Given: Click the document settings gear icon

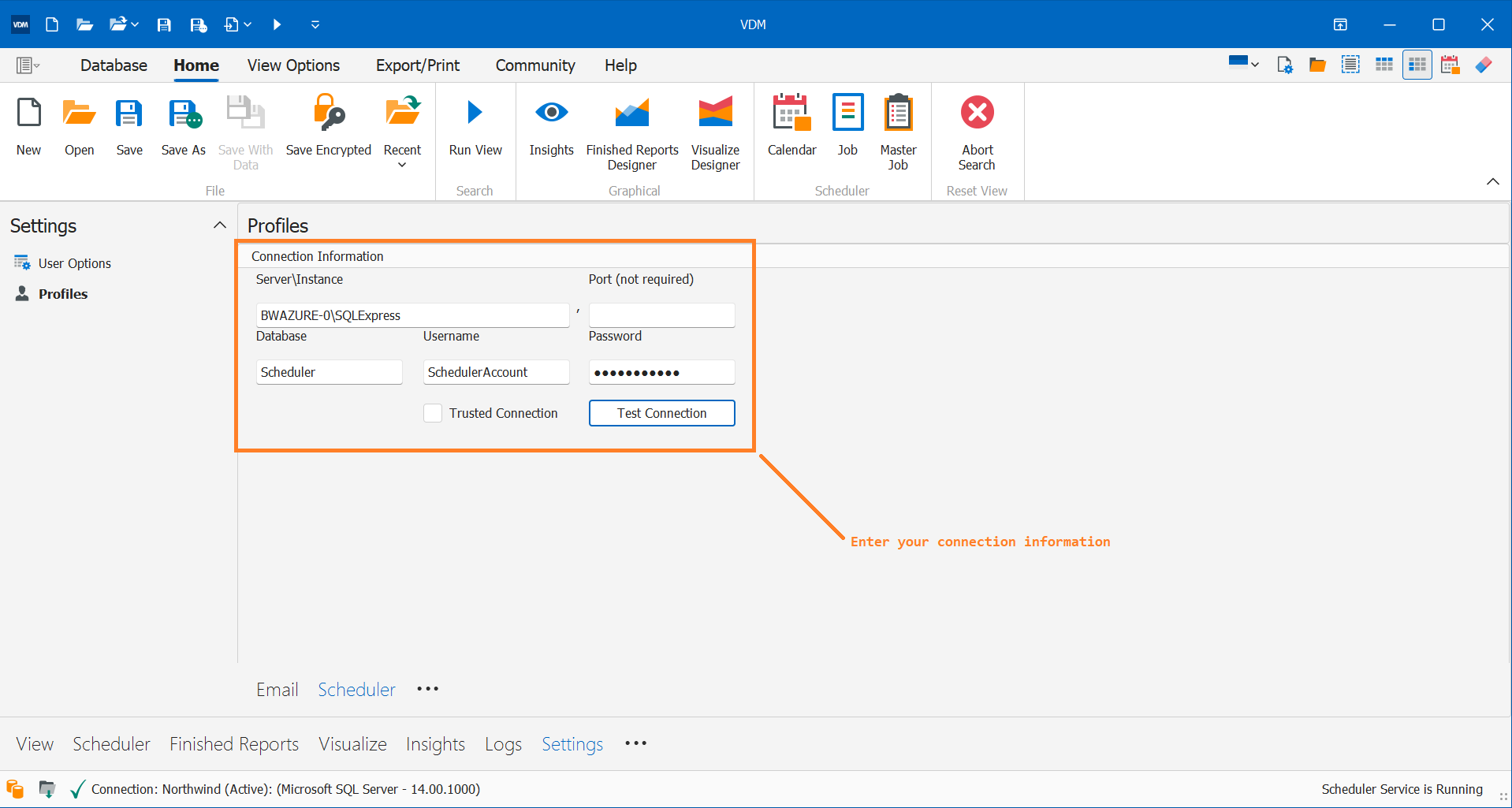Looking at the screenshot, I should pyautogui.click(x=1285, y=65).
